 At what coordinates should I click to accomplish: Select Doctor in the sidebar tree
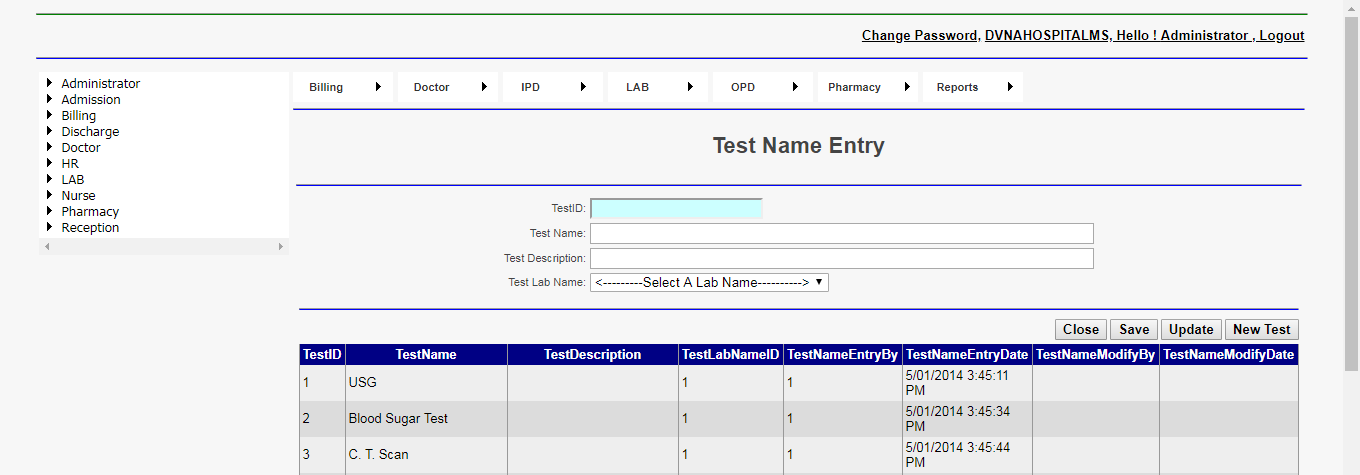tap(81, 148)
